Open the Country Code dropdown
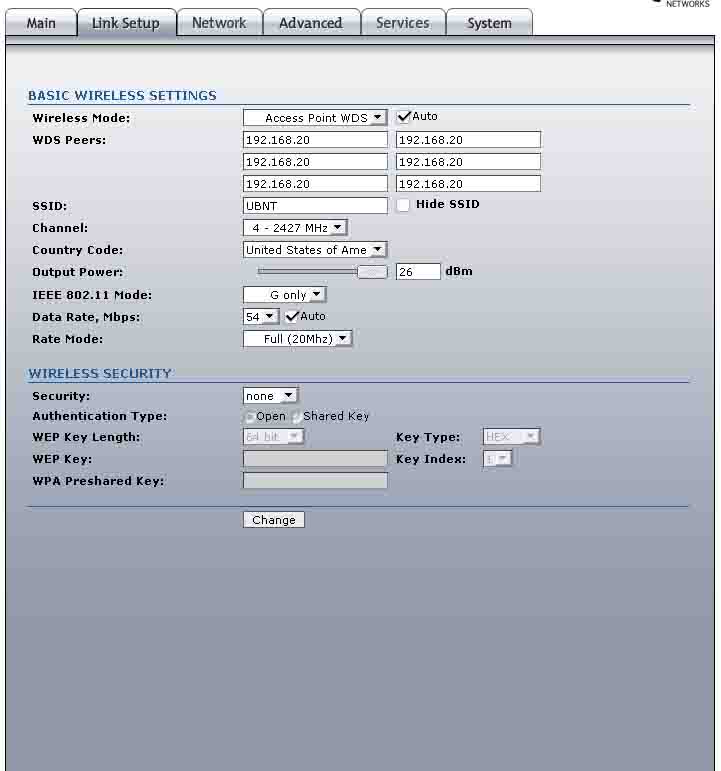 coord(315,250)
